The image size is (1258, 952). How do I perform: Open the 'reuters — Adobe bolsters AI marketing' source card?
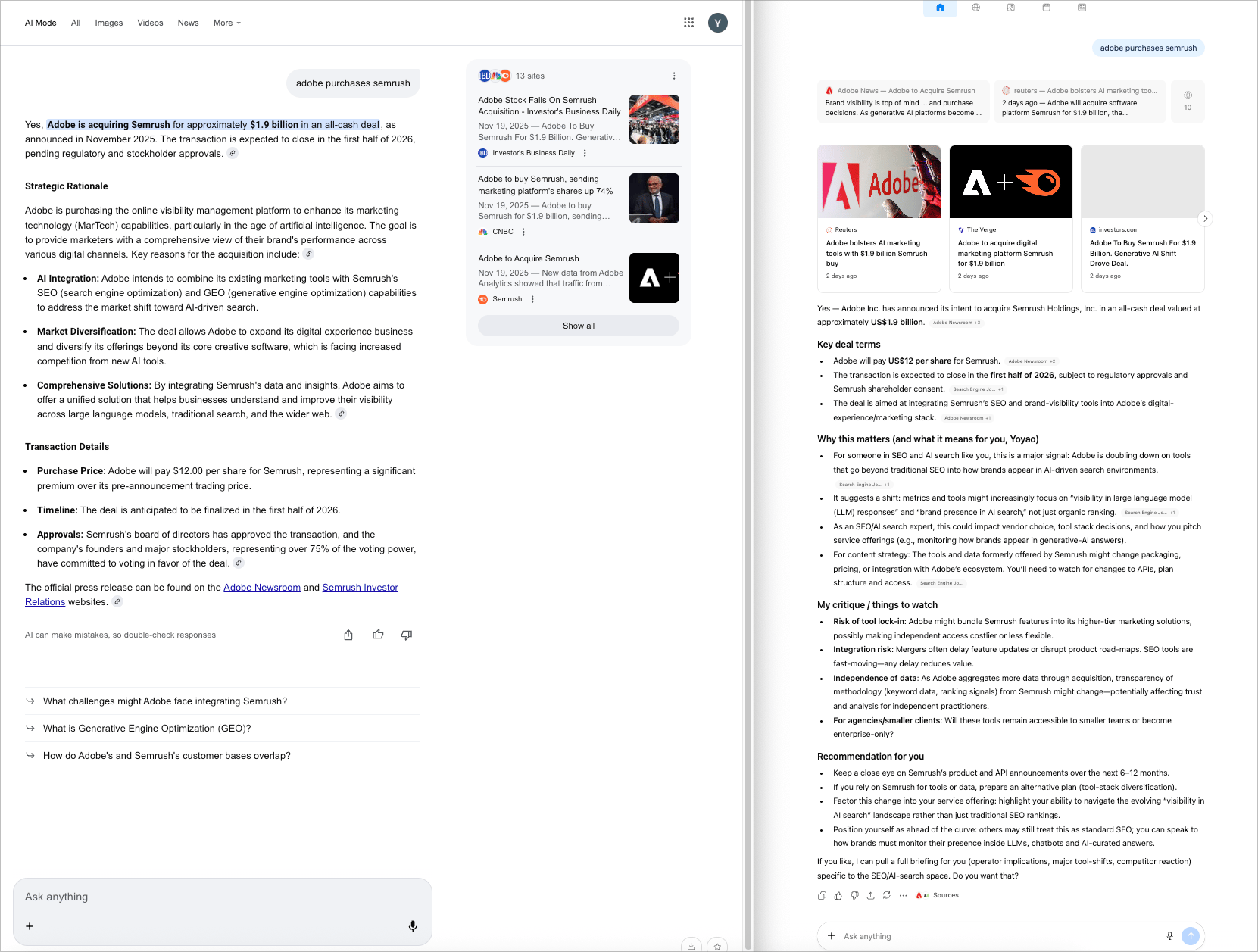pos(1080,101)
